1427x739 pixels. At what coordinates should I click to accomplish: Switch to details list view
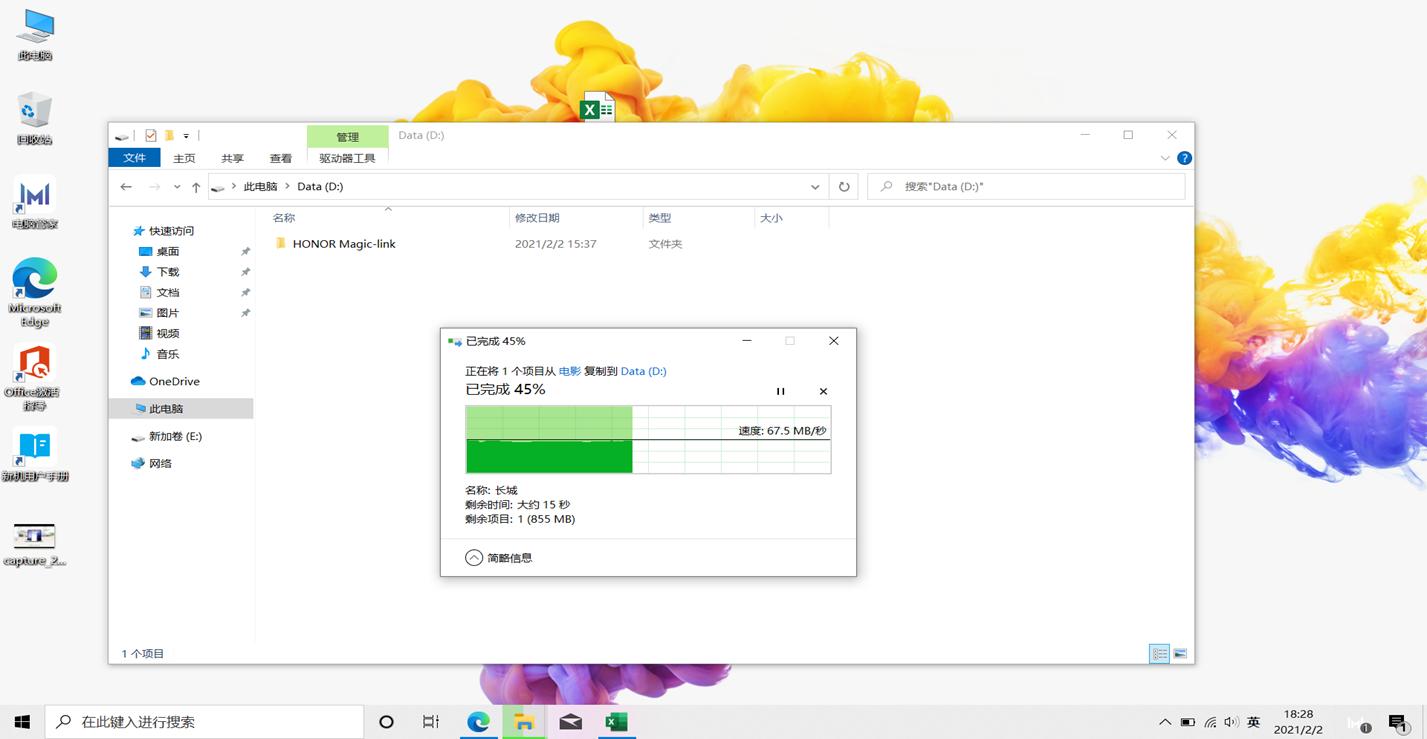point(1159,654)
